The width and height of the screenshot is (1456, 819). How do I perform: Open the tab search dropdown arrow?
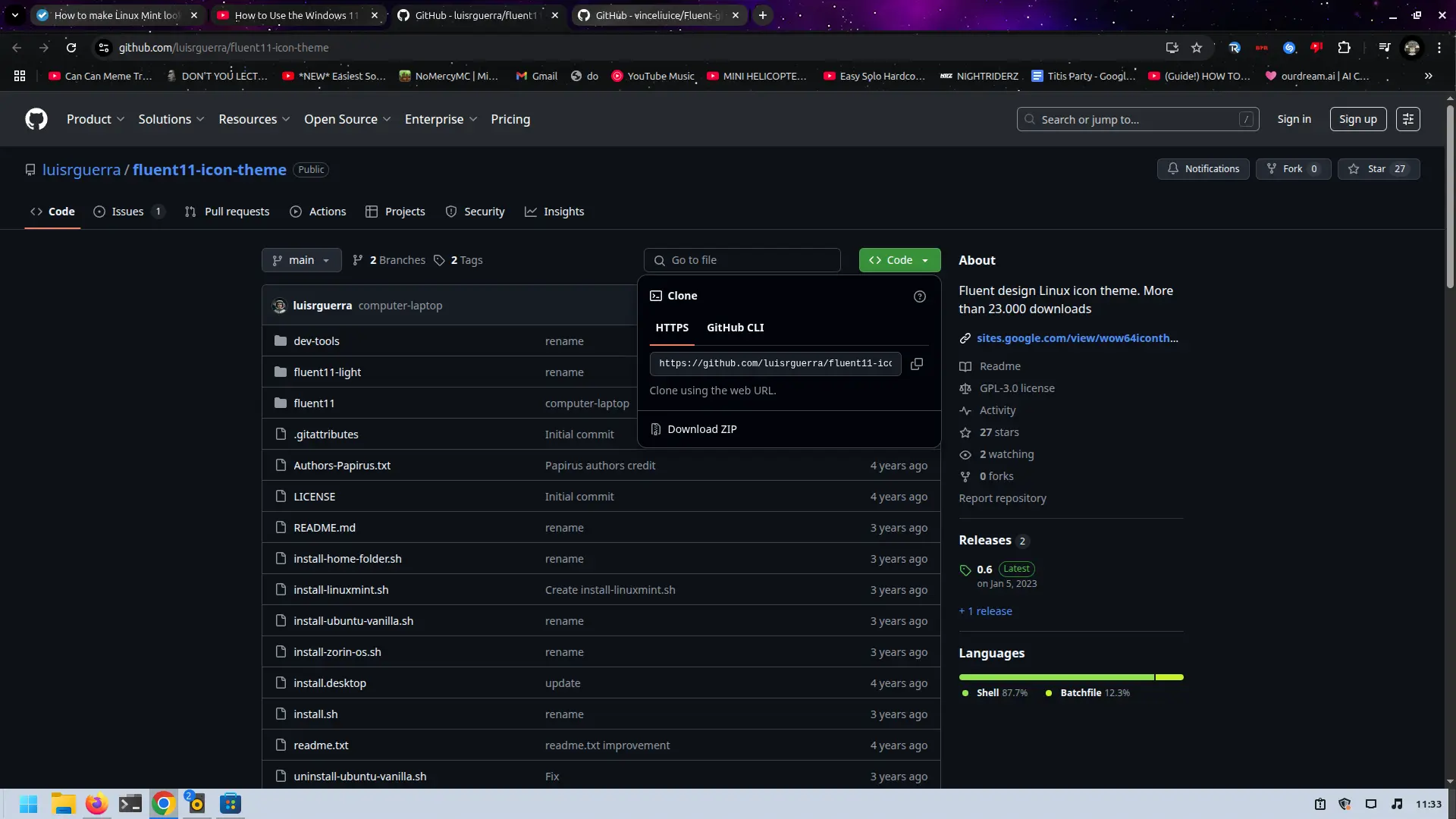14,15
